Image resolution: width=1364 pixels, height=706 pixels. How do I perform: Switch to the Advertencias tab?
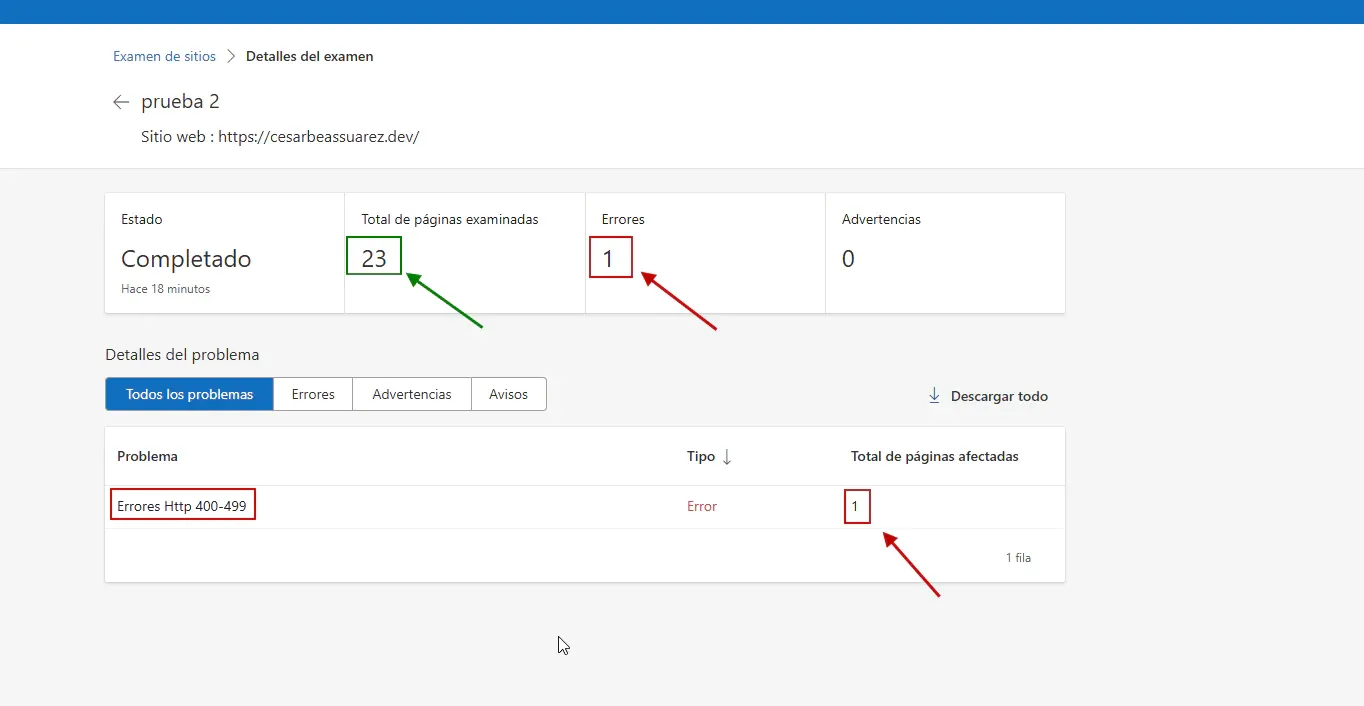pyautogui.click(x=411, y=393)
